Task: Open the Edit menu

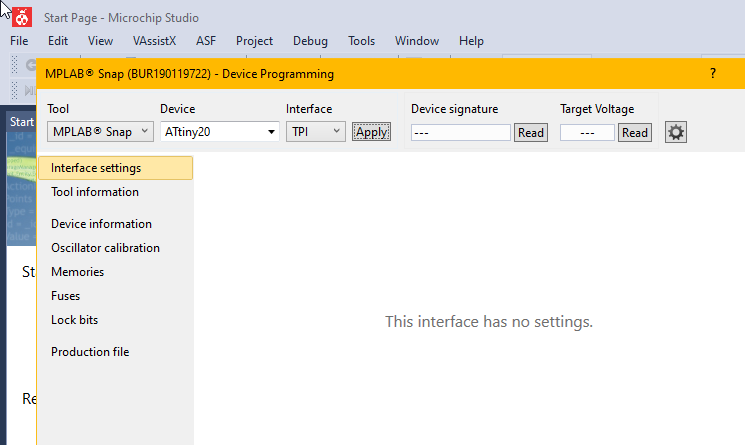Action: click(x=58, y=41)
